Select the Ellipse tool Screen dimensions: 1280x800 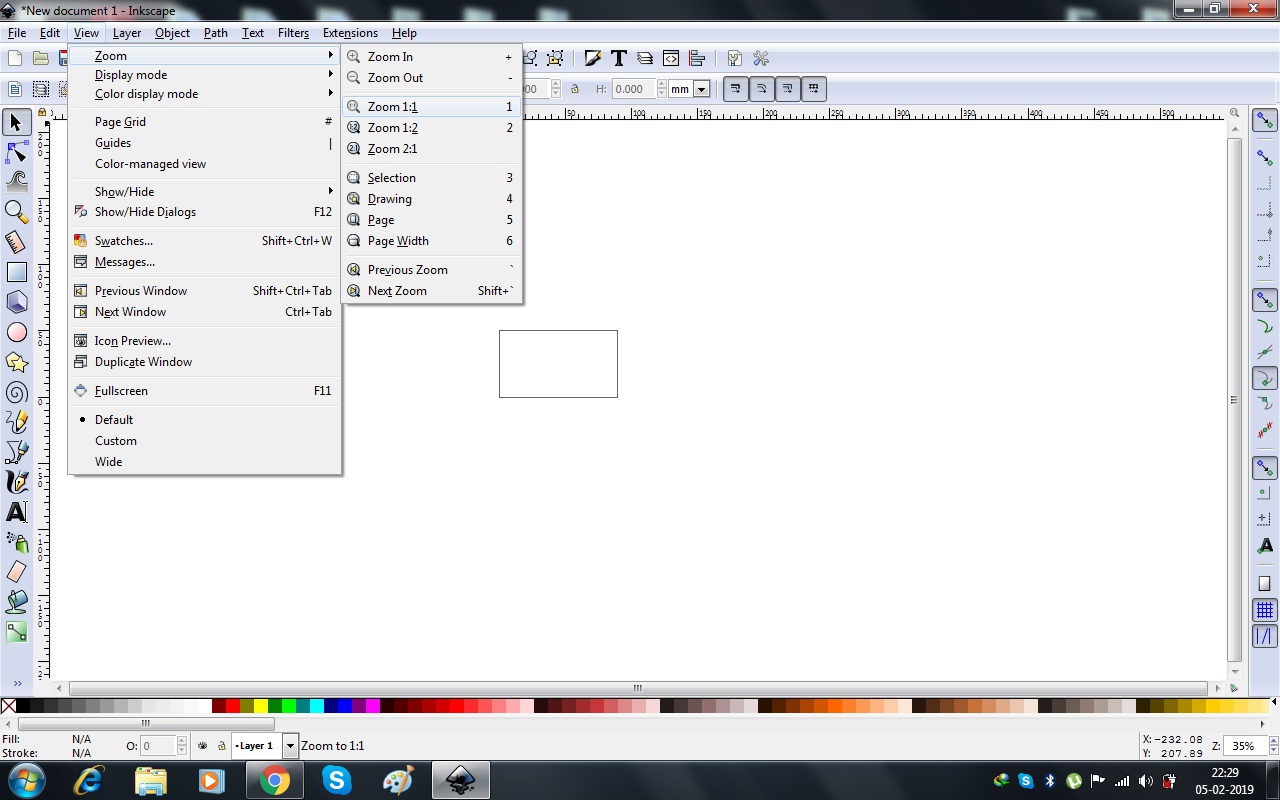(x=16, y=332)
